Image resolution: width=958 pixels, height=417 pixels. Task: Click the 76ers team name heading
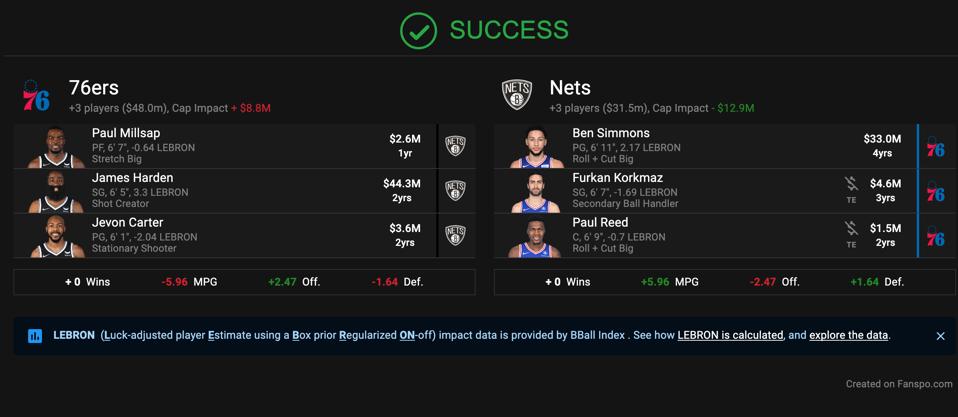(94, 88)
